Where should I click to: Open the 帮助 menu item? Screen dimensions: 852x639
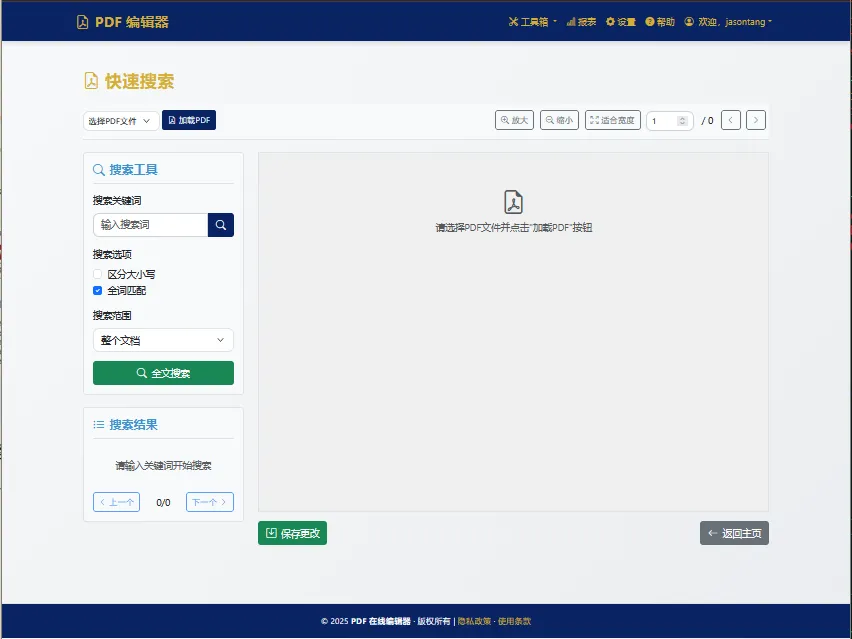tap(660, 22)
